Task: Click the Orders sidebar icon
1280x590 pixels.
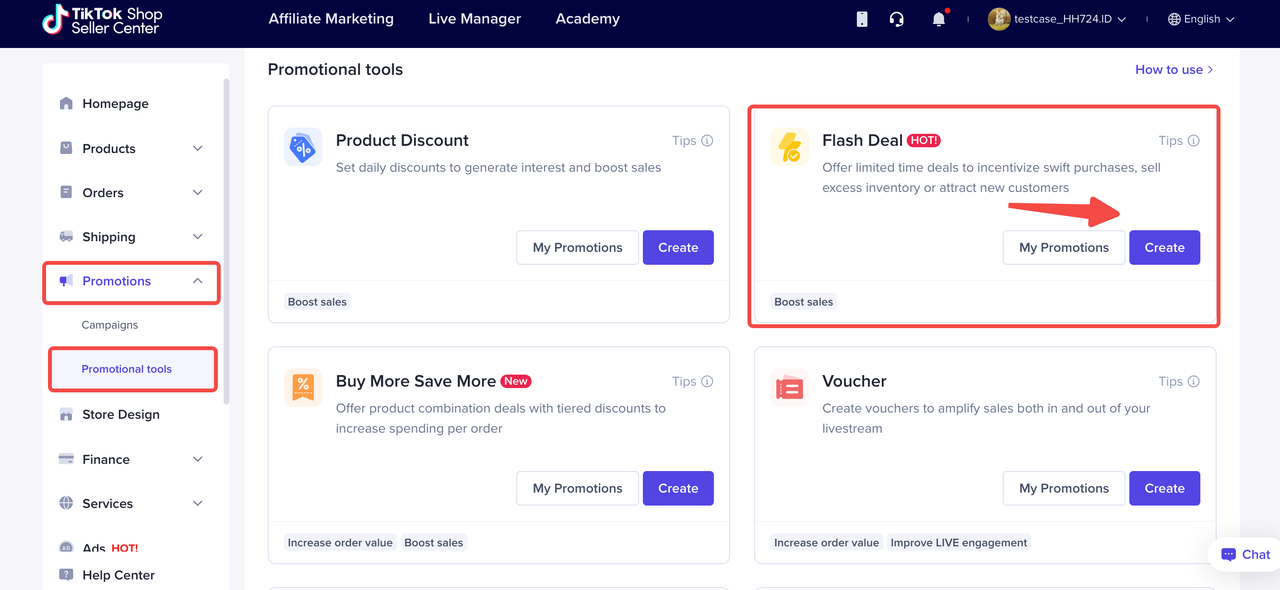Action: click(66, 192)
